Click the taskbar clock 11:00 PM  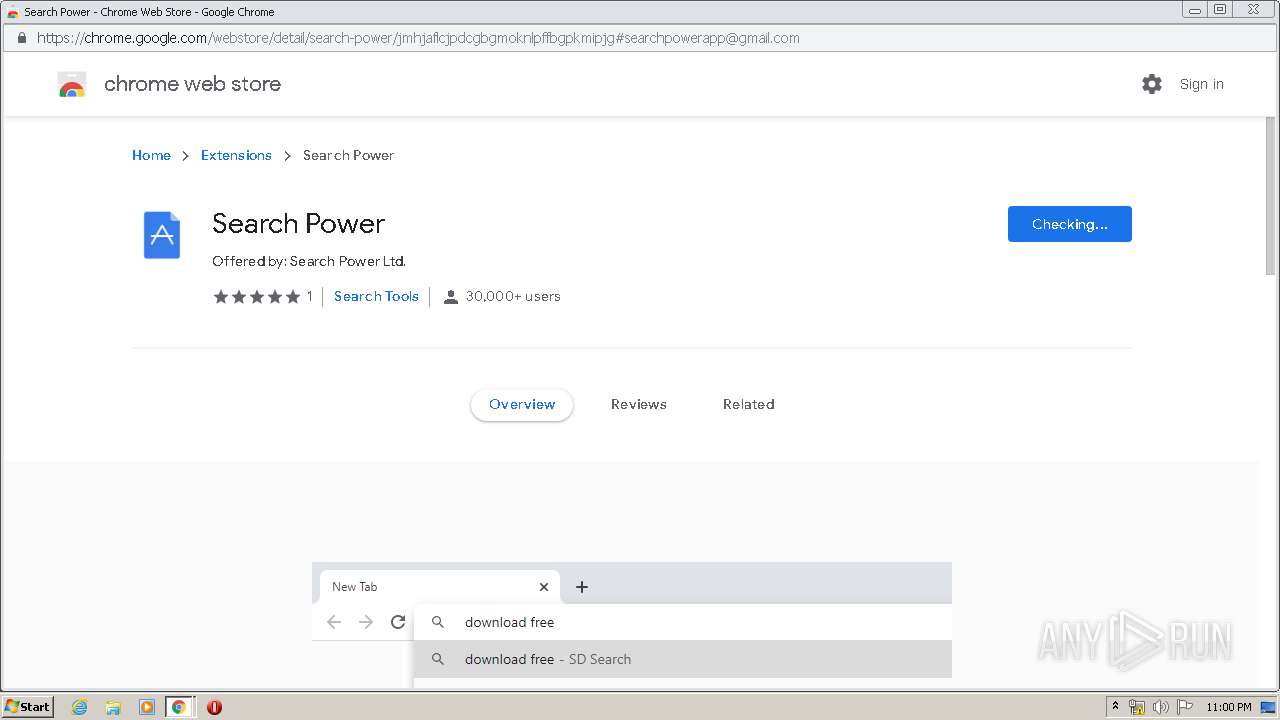1229,707
